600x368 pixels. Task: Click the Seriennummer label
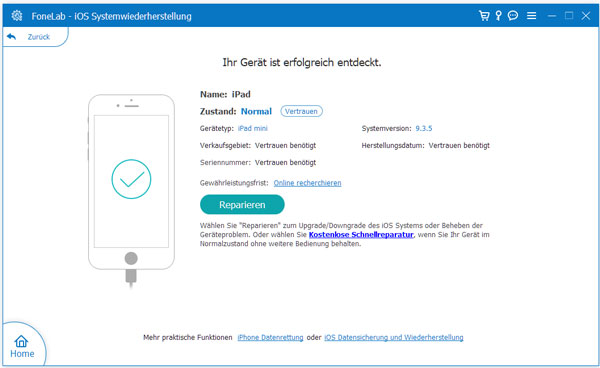tap(225, 163)
